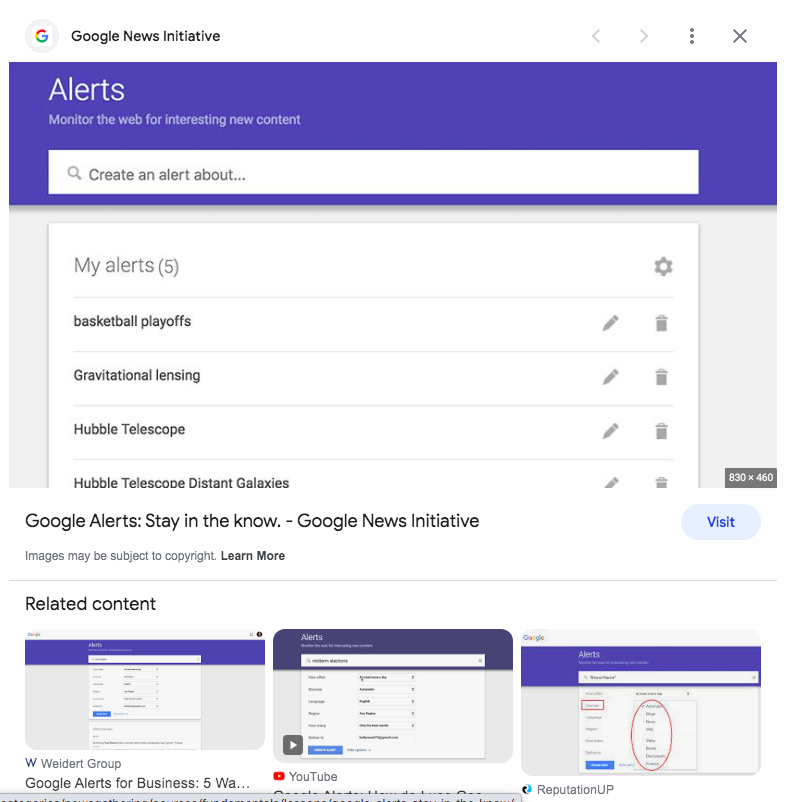This screenshot has height=802, width=786.
Task: Click the Gravitational lensing alert text
Action: pos(137,375)
